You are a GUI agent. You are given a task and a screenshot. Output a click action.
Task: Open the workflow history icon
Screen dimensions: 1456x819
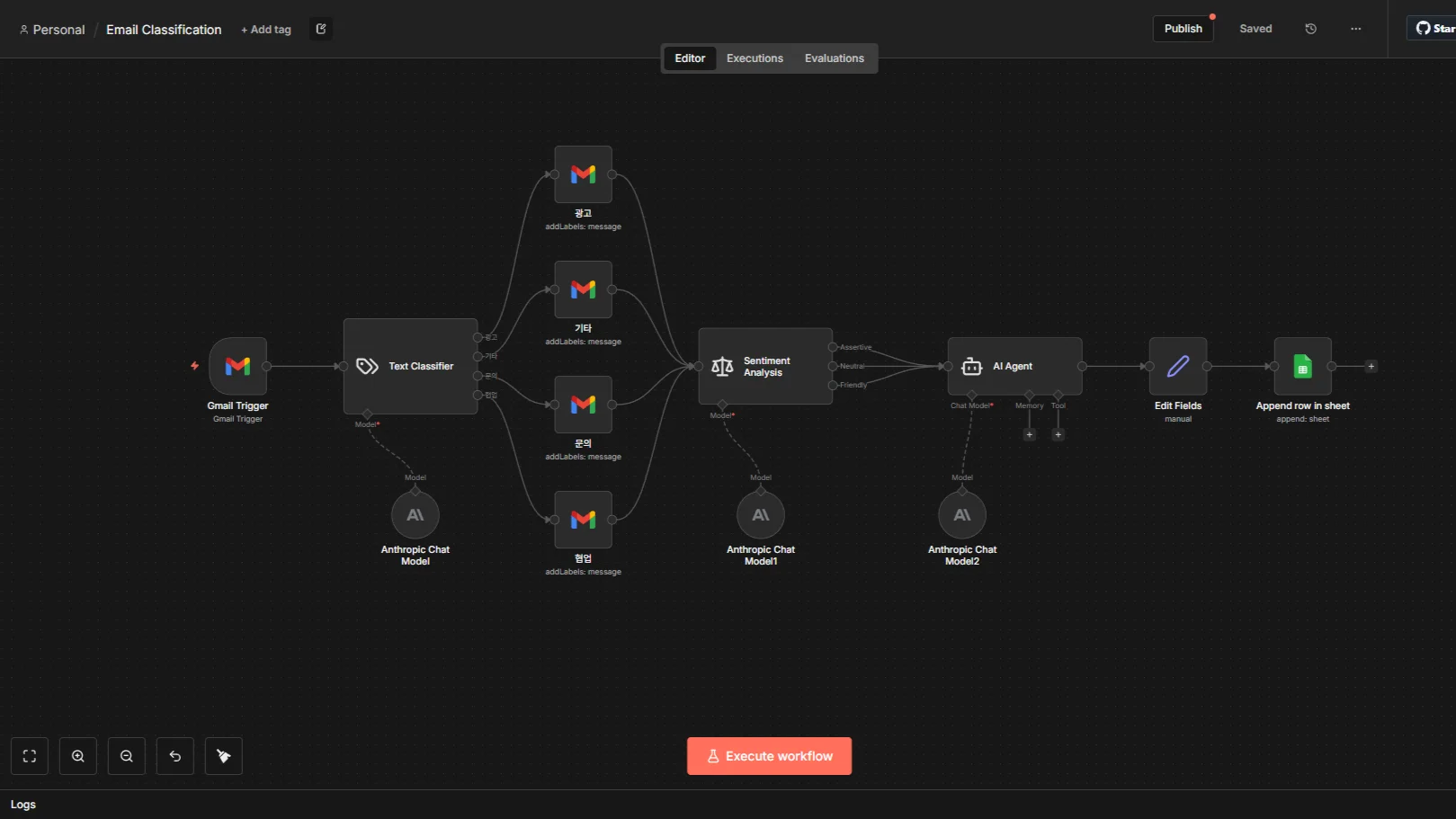click(x=1311, y=29)
